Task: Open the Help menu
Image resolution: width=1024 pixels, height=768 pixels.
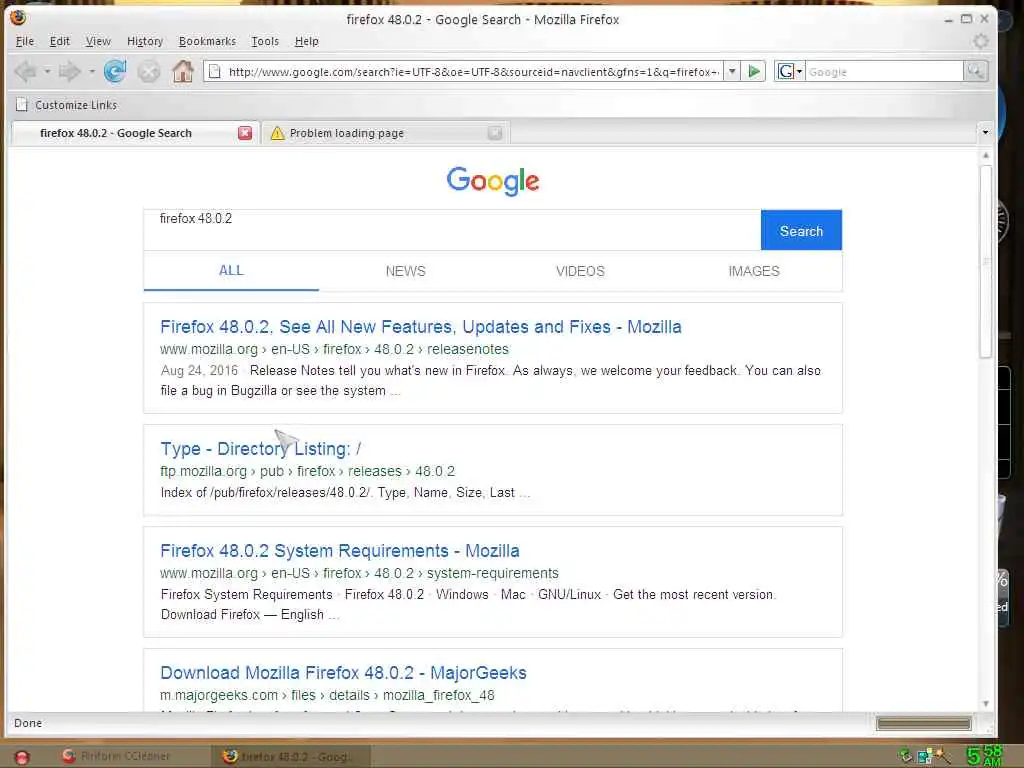Action: point(306,41)
